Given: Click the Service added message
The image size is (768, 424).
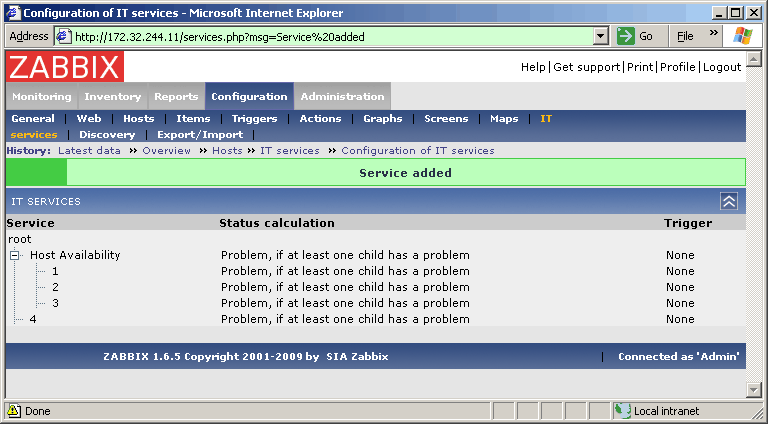Looking at the screenshot, I should point(406,173).
